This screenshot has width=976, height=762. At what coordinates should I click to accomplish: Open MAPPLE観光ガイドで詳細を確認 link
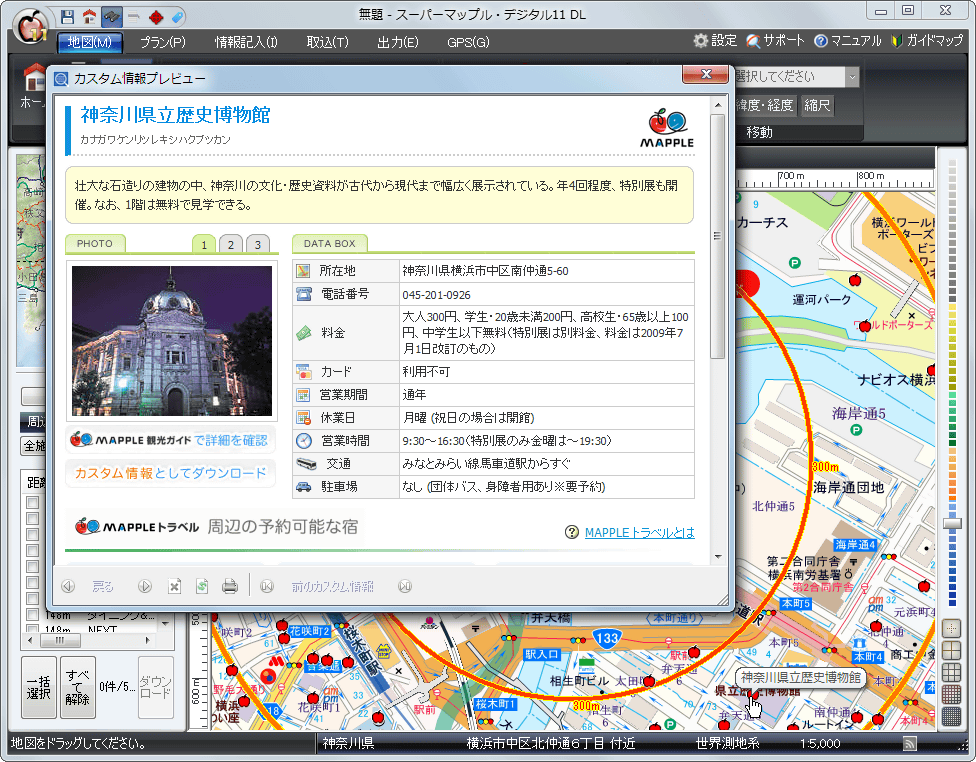[x=170, y=440]
